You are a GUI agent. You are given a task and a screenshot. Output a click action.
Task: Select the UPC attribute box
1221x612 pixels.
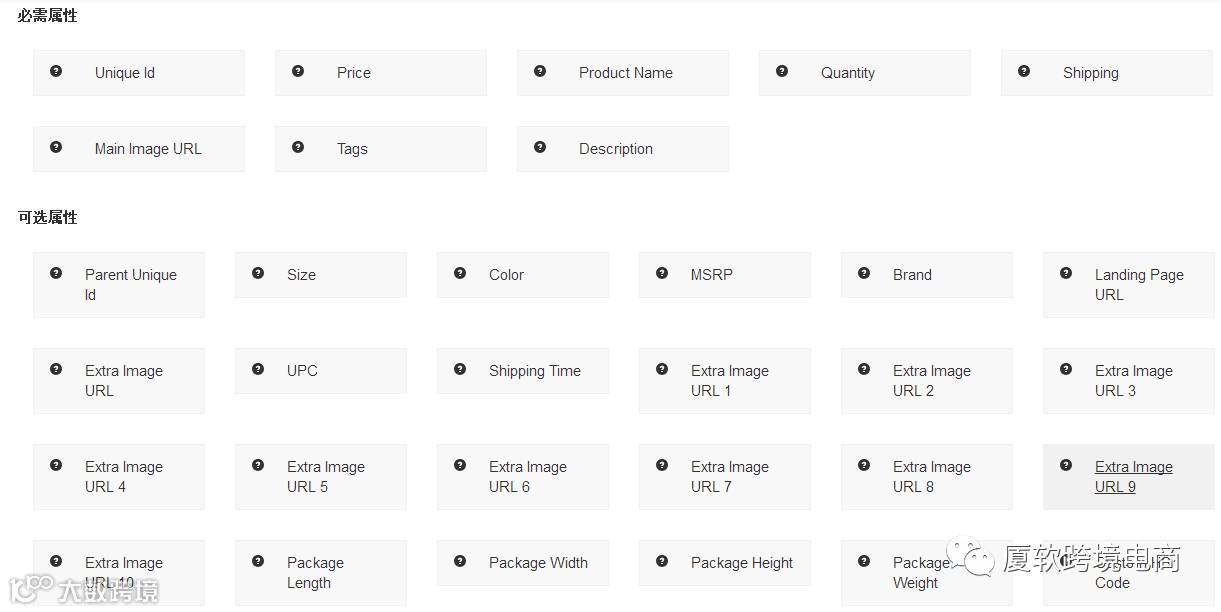point(320,371)
